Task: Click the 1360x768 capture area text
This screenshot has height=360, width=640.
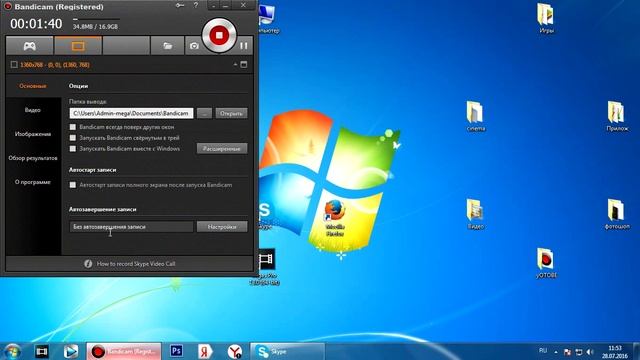Action: pos(55,64)
